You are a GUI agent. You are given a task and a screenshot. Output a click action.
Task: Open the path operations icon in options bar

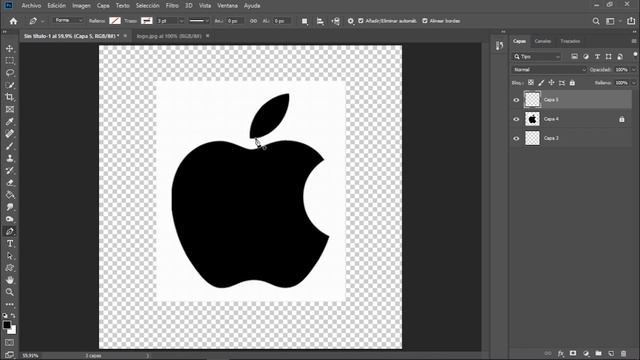coord(304,21)
